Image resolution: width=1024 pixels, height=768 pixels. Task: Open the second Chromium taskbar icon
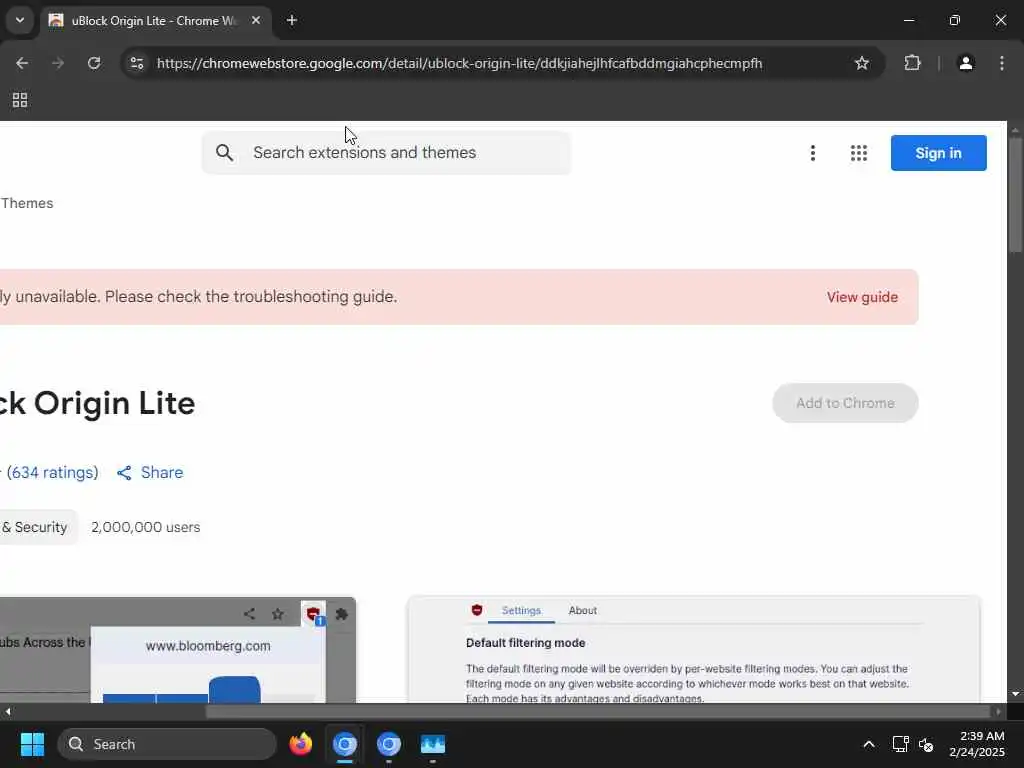(x=389, y=744)
